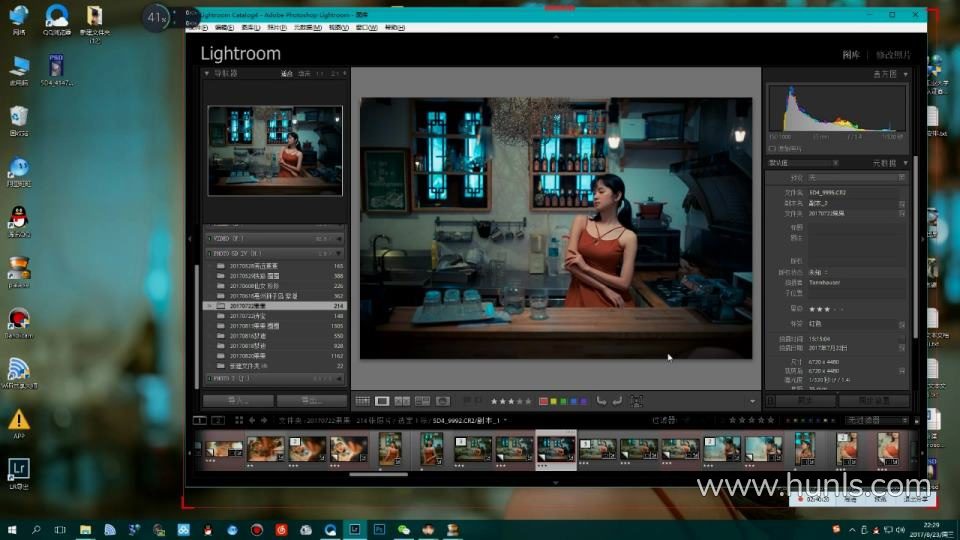Rotate photo counter-clockwise with left rotate arrow
This screenshot has width=960, height=540.
(601, 400)
